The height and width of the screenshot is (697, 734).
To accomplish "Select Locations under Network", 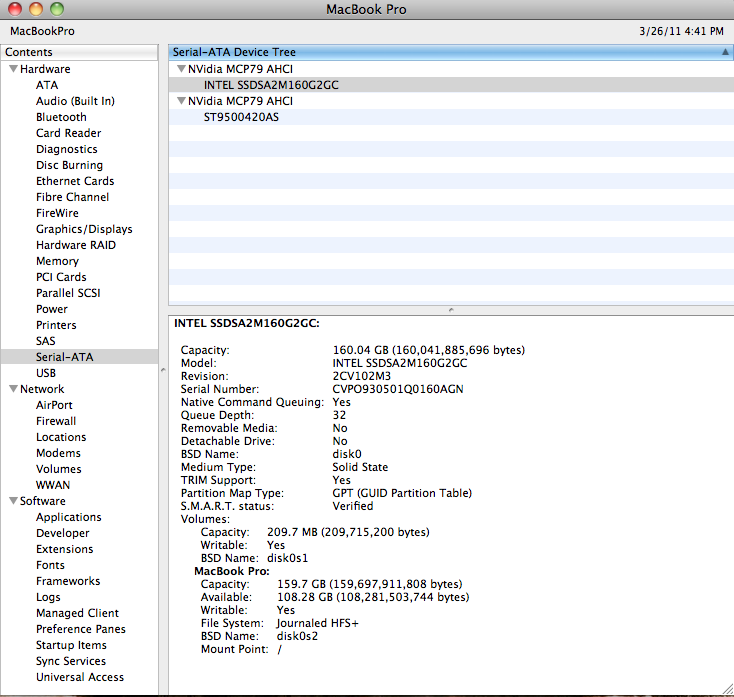I will coord(61,437).
